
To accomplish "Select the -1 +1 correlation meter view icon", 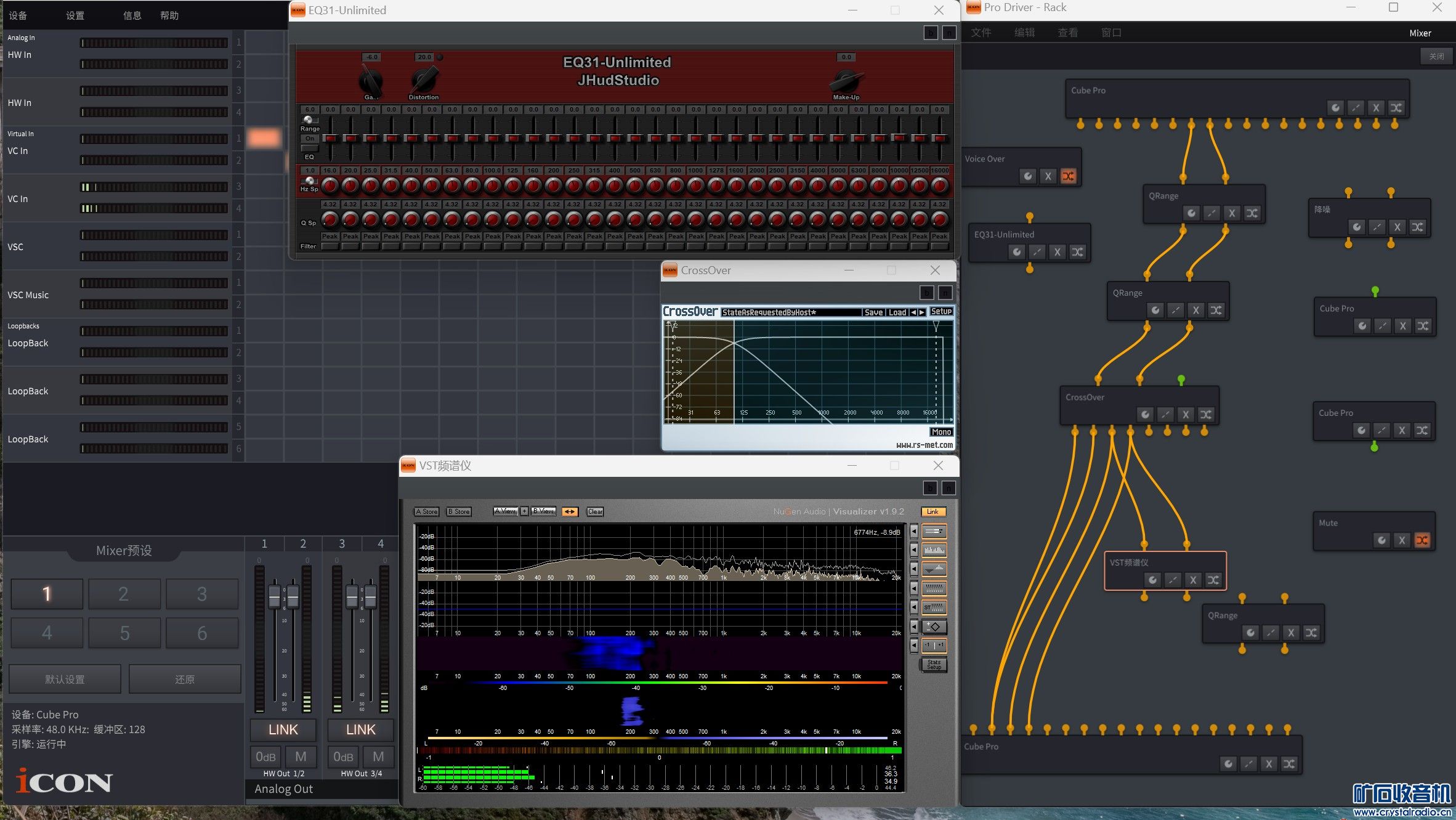I will coord(934,646).
